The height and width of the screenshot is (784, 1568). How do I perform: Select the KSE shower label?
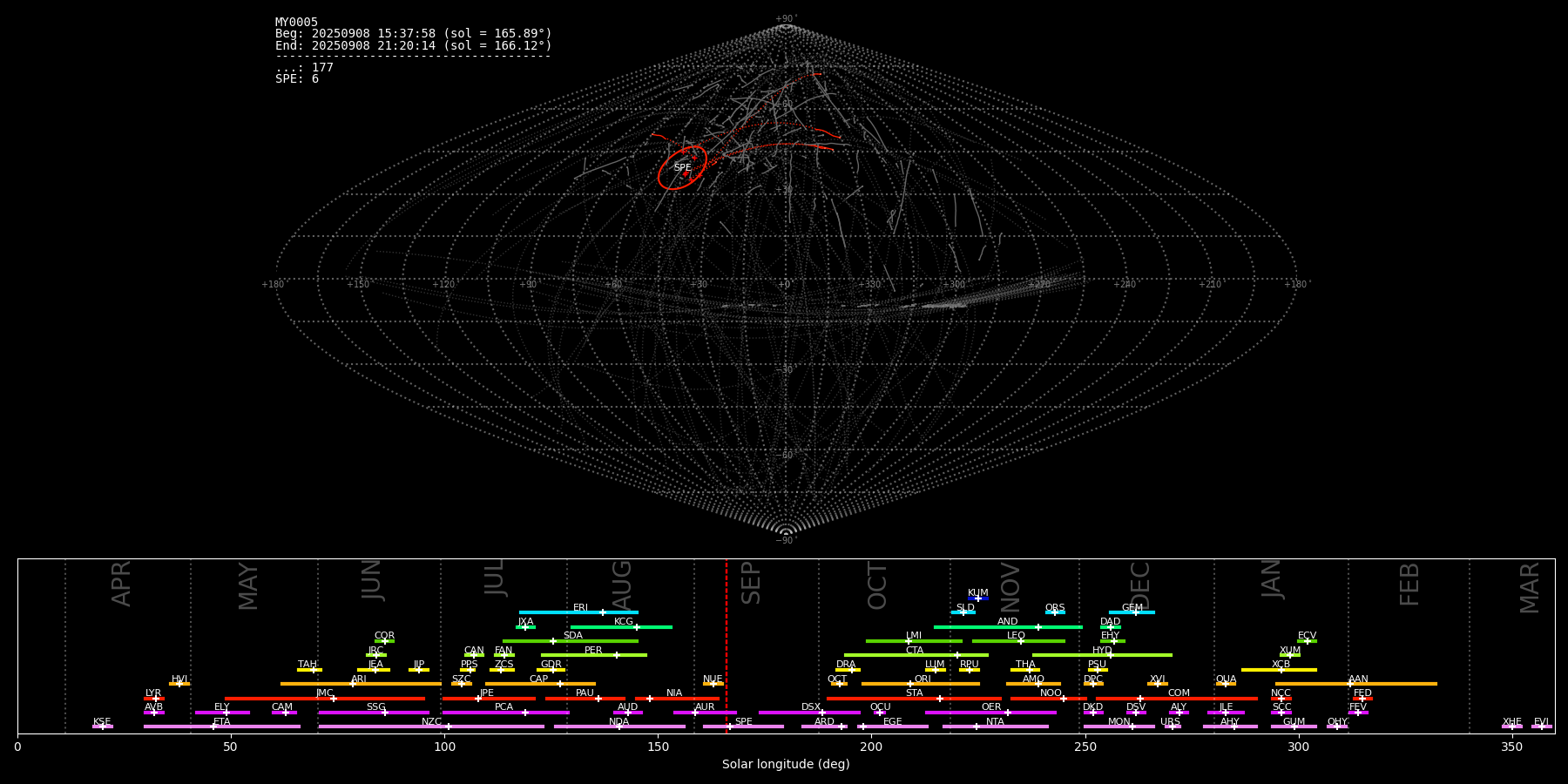[102, 722]
